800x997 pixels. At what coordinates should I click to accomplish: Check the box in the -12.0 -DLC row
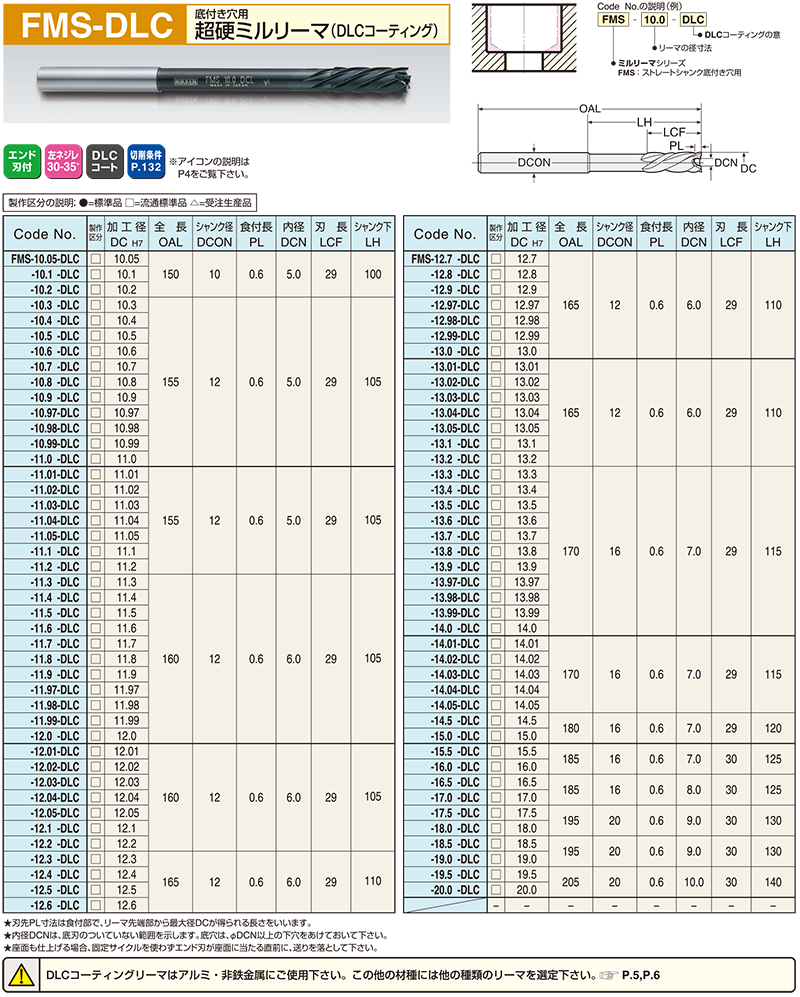[x=96, y=736]
